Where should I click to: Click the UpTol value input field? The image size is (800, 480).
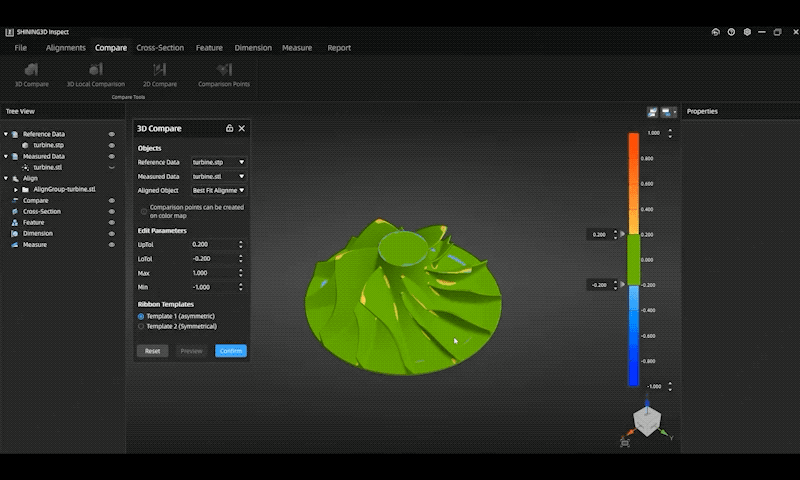click(x=212, y=244)
